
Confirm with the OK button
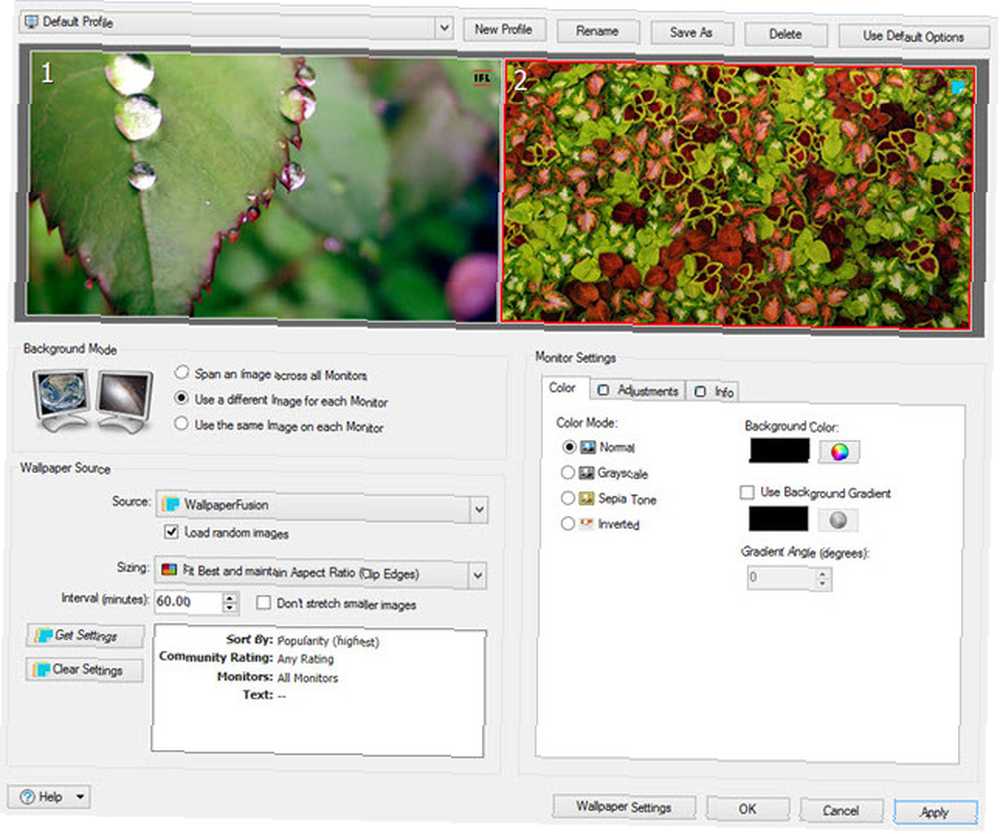tap(747, 809)
